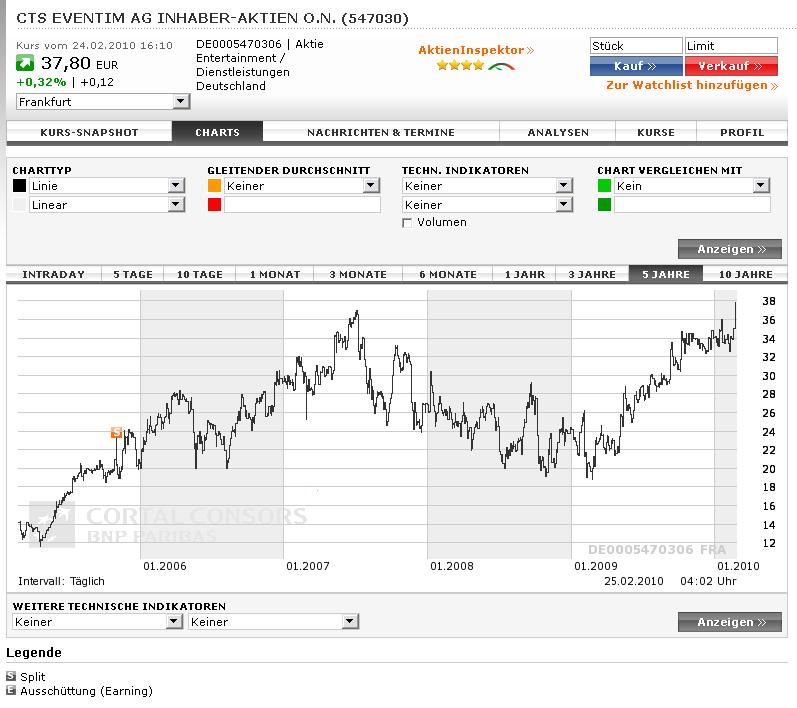
Task: Open the first Weitere Technische Indikatoren dropdown
Action: click(97, 621)
